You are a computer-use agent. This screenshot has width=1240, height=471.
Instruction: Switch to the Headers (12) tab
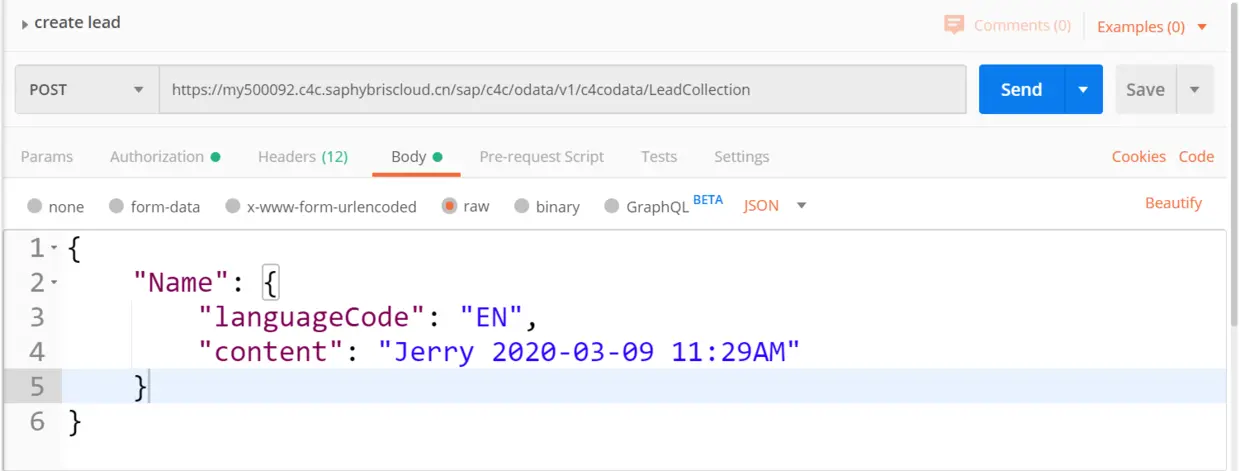pyautogui.click(x=302, y=157)
